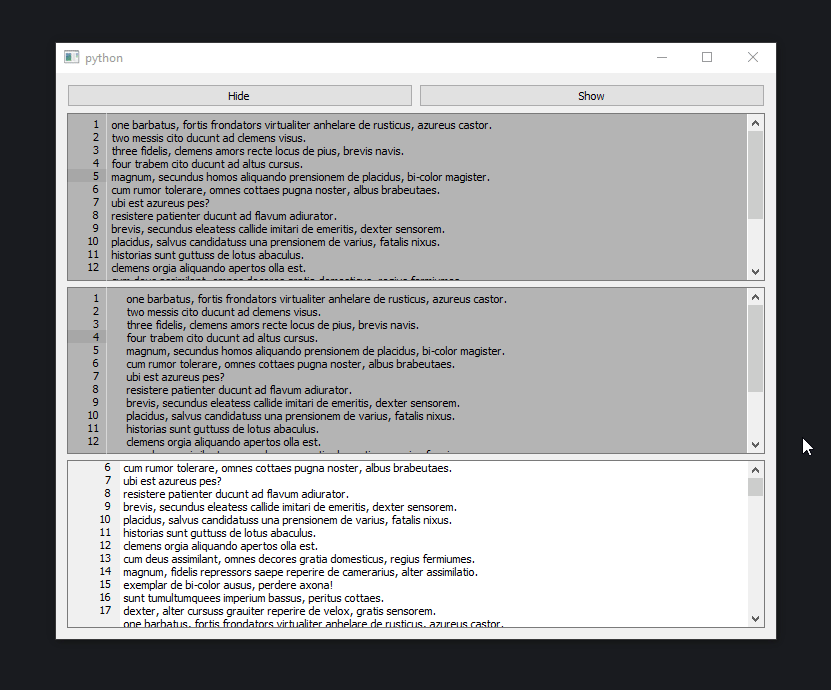Click 'ubi est azureus pes?' in middle editor
The height and width of the screenshot is (690, 831).
[x=175, y=377]
